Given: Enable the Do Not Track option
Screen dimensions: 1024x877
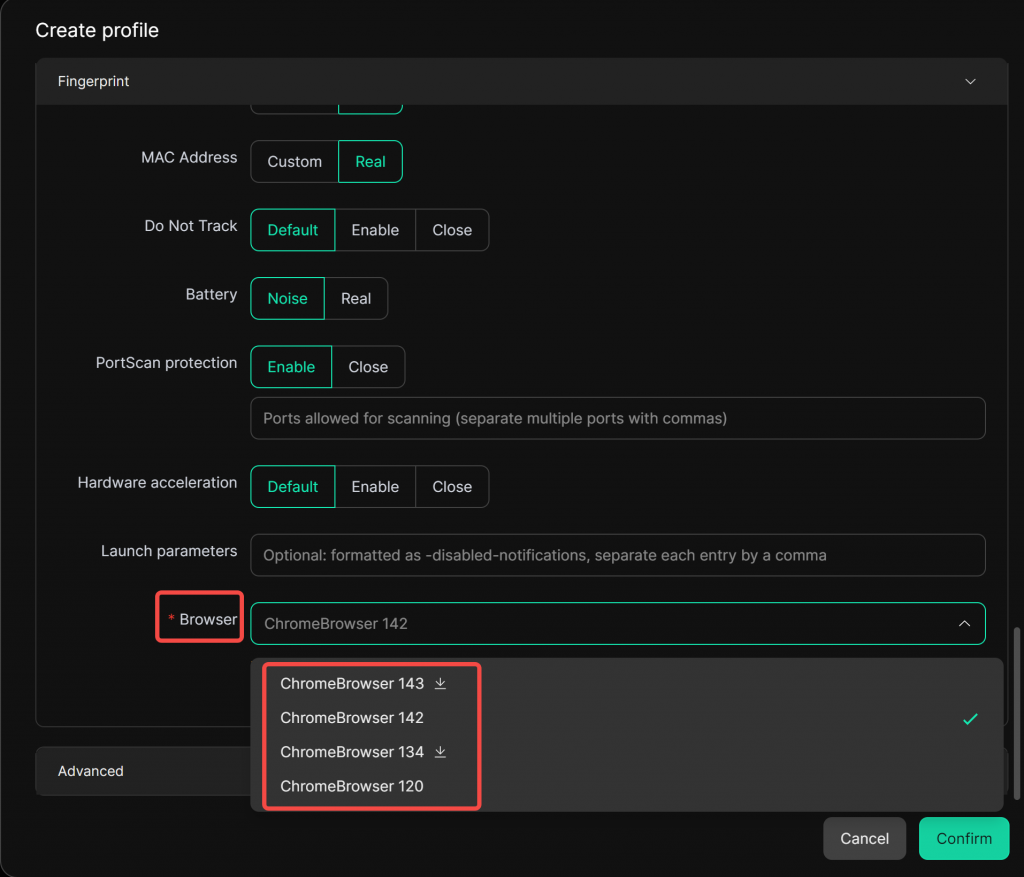Looking at the screenshot, I should click(375, 230).
